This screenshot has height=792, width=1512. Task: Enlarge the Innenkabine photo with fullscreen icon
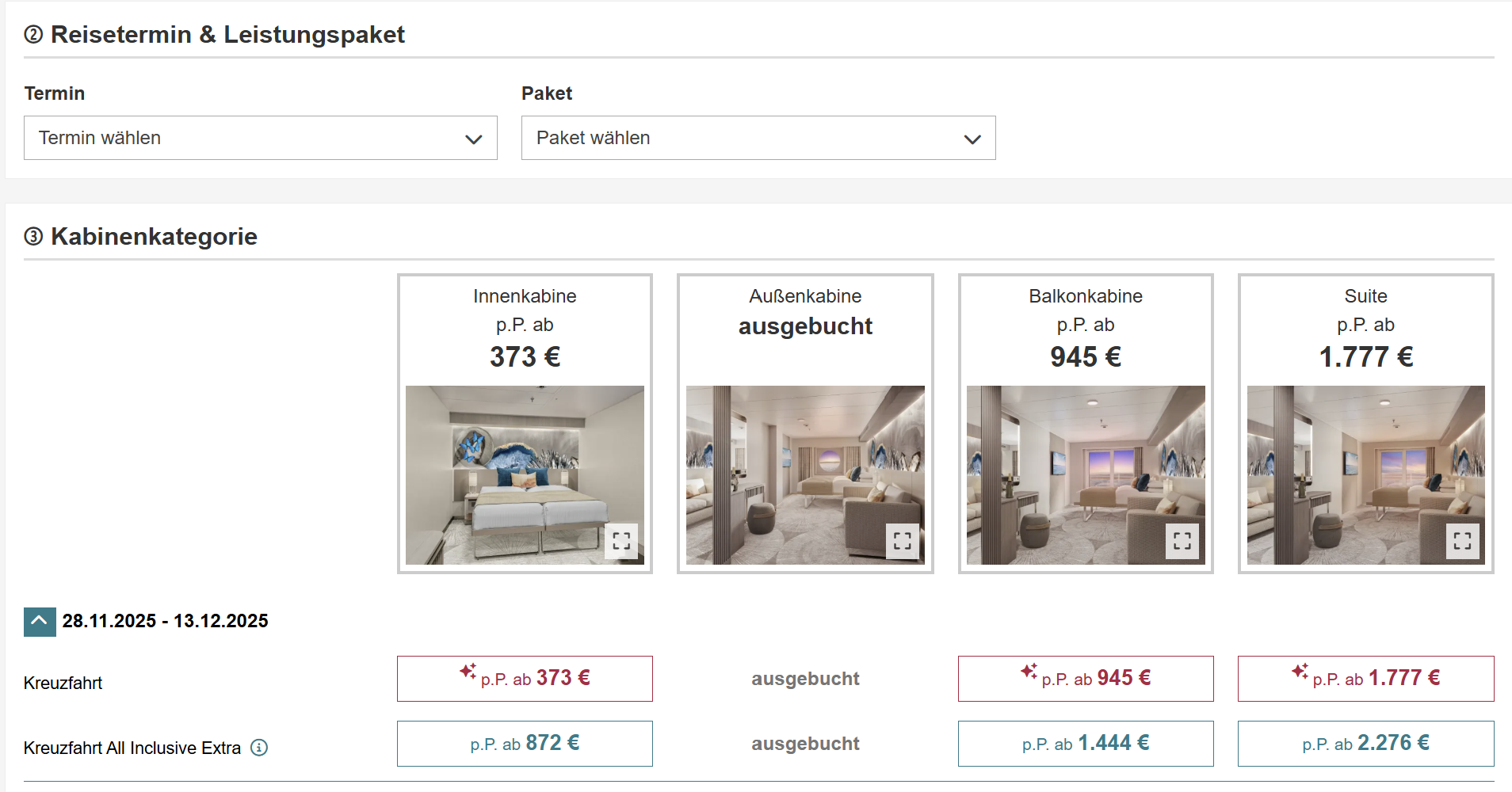click(622, 542)
